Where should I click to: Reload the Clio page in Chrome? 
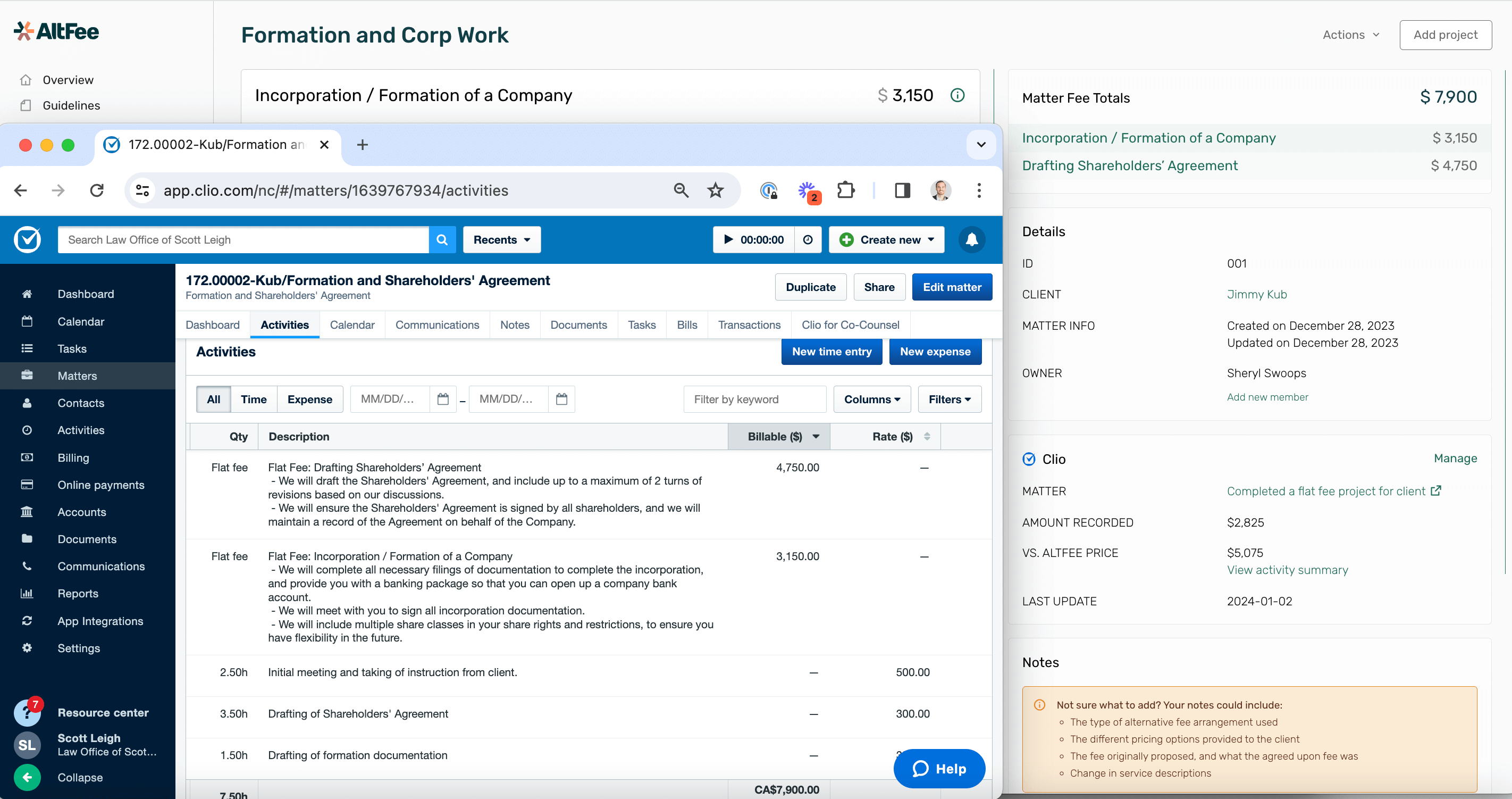(x=97, y=190)
